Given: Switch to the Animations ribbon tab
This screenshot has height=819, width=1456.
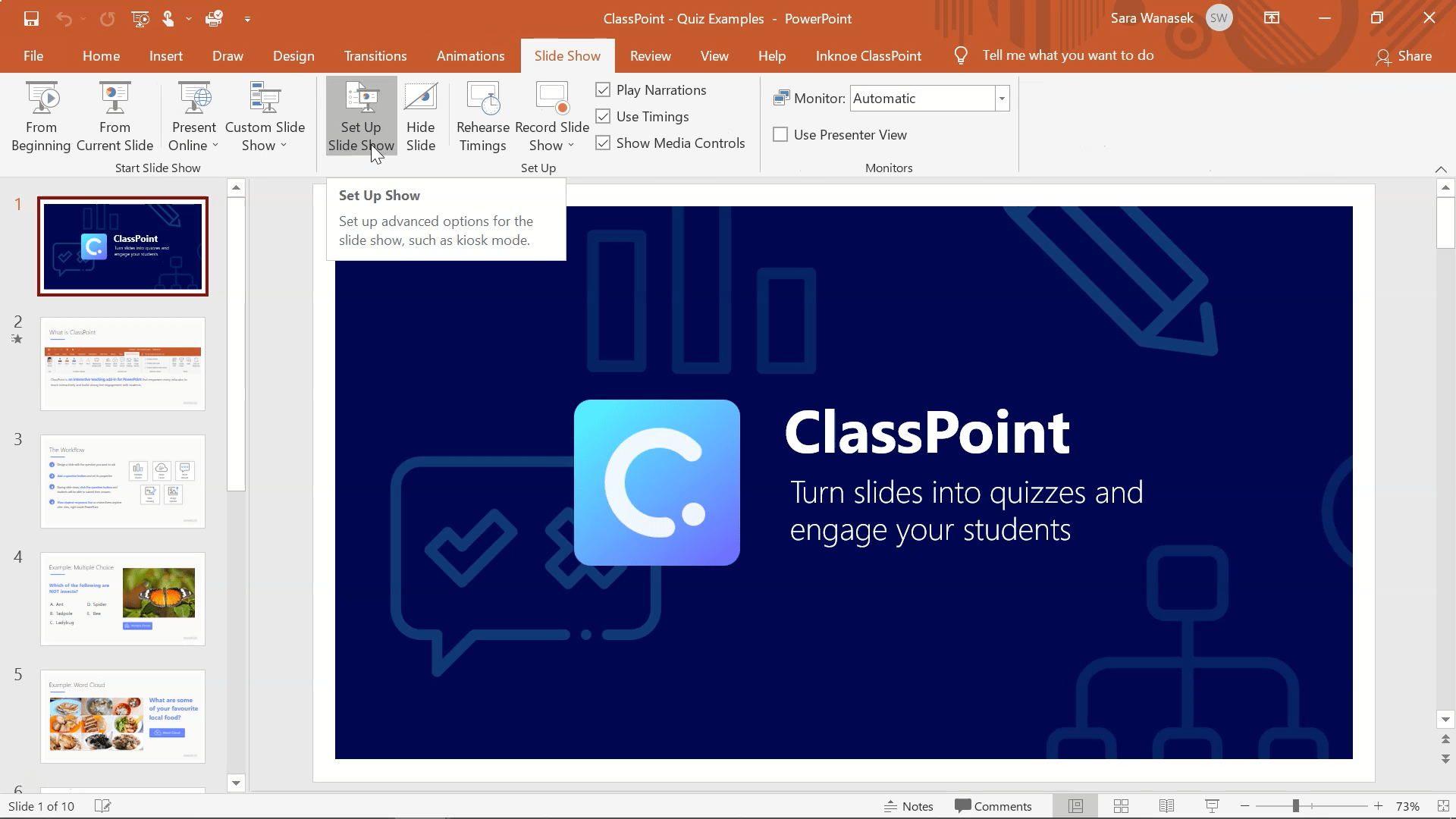Looking at the screenshot, I should tap(470, 55).
